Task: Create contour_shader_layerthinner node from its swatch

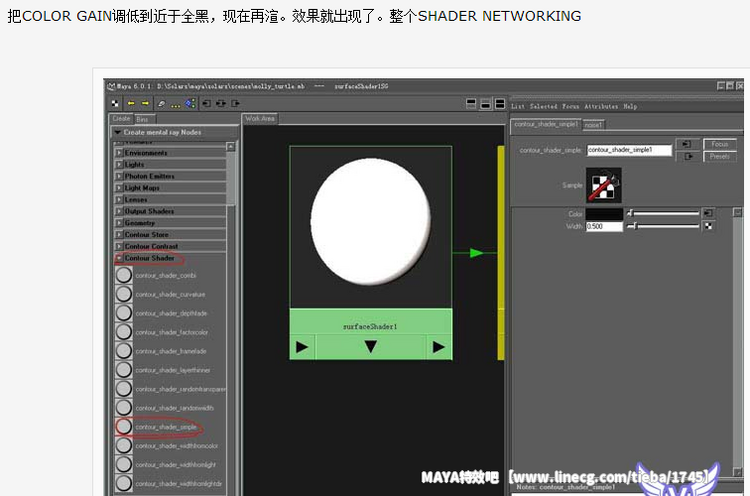Action: (124, 370)
